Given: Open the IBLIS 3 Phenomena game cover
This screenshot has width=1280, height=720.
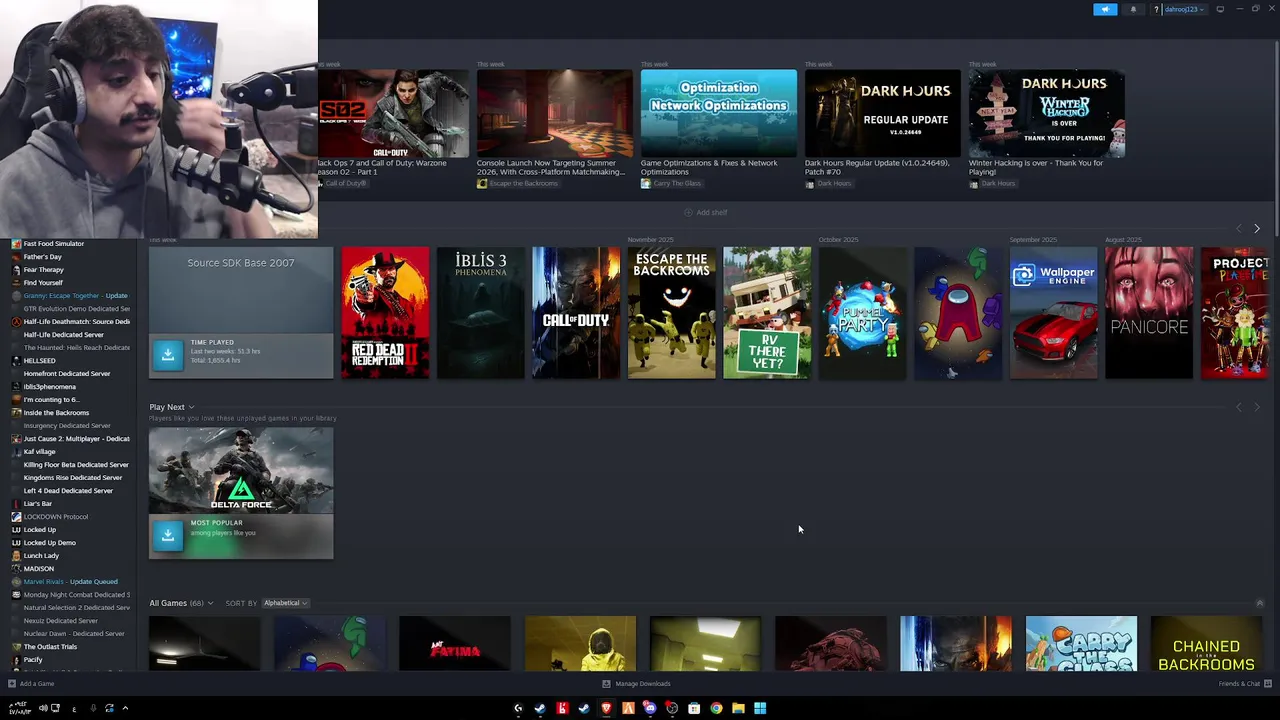Looking at the screenshot, I should (481, 313).
